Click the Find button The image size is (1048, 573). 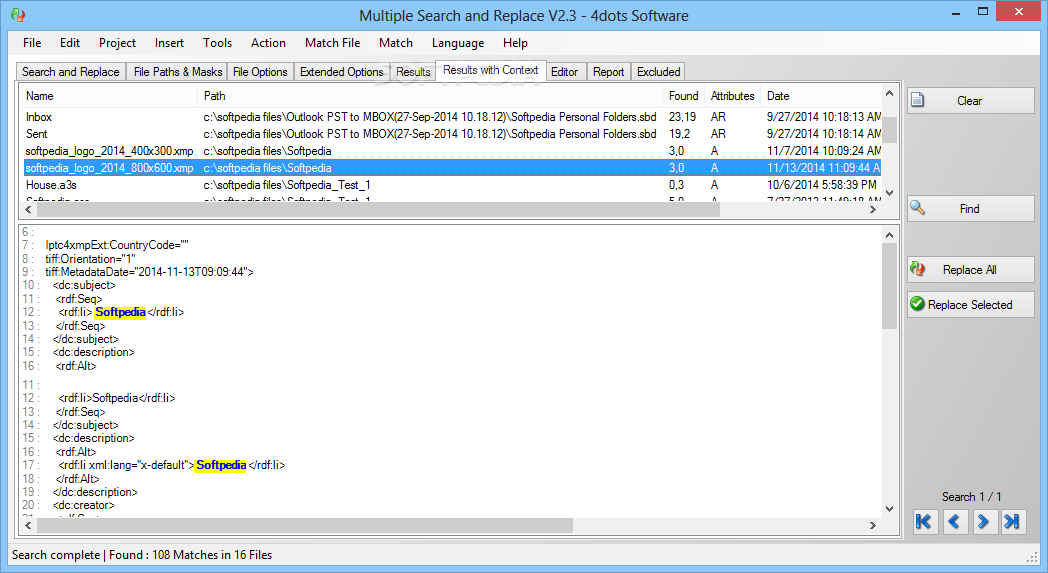point(970,209)
